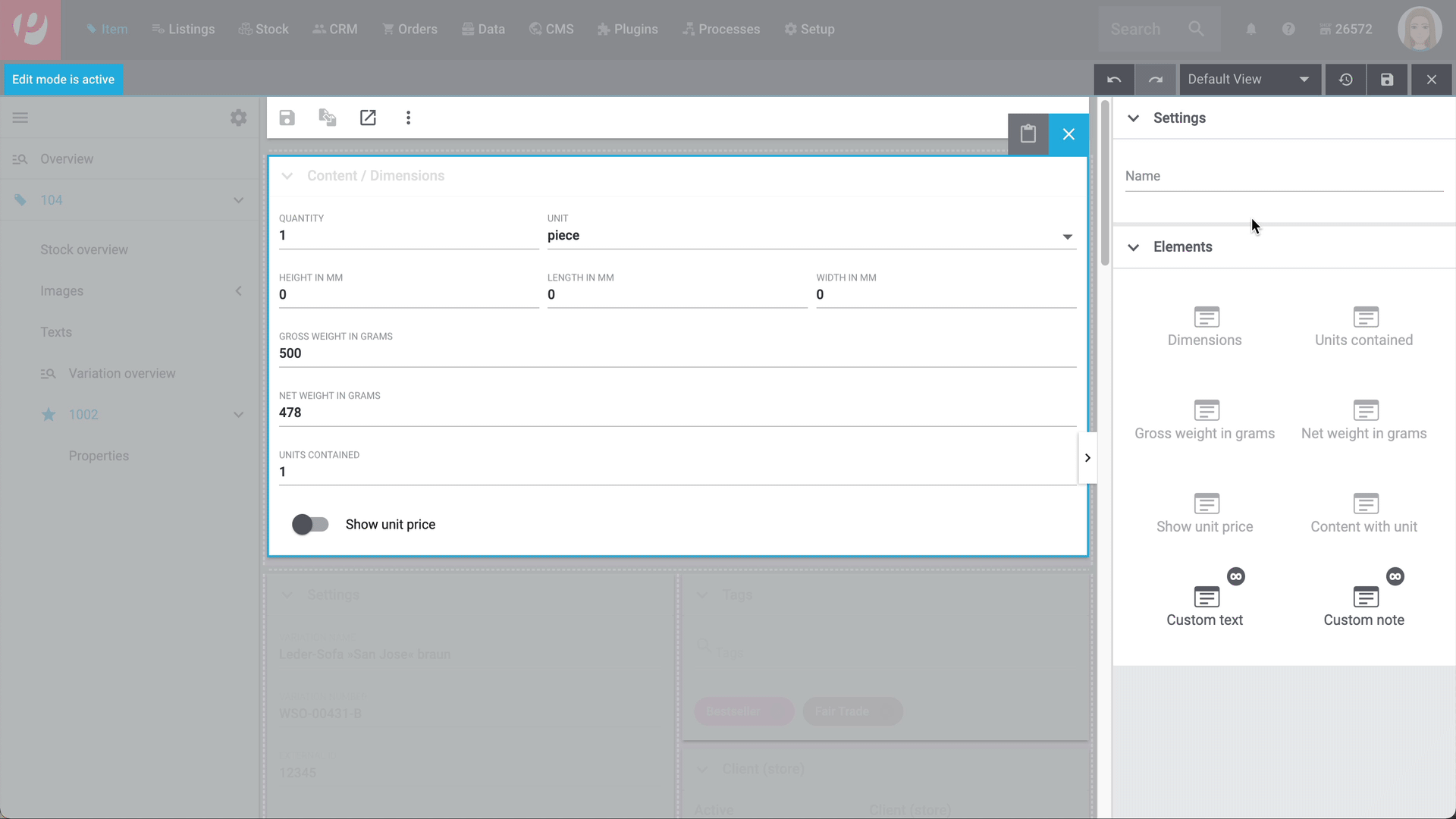The width and height of the screenshot is (1456, 819).
Task: Collapse the right Settings section chevron
Action: [x=1133, y=118]
